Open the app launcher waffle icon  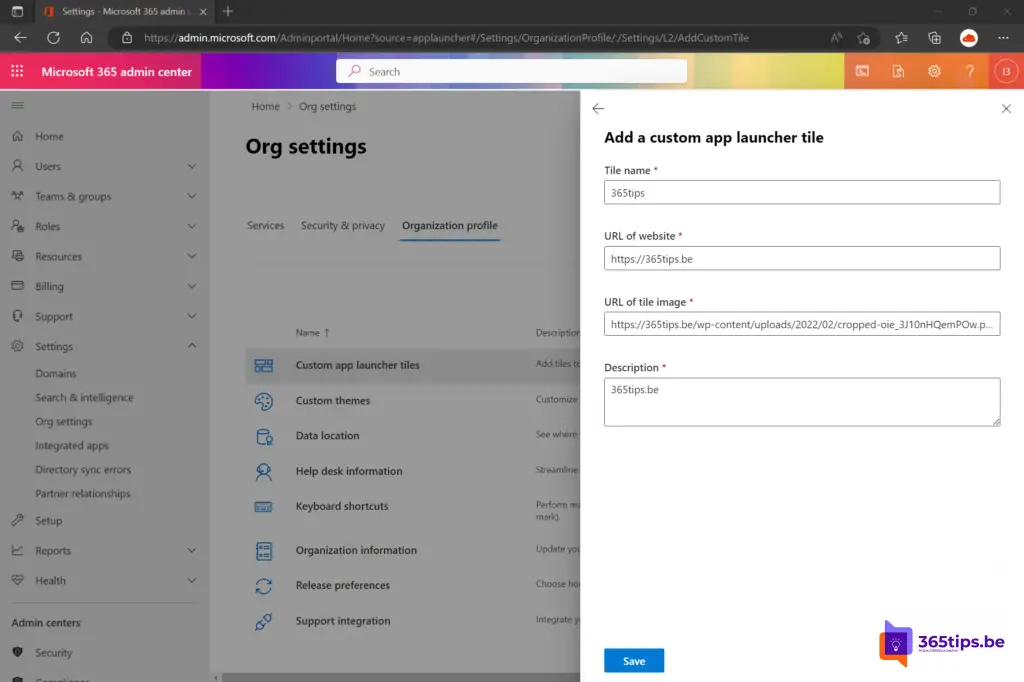point(17,71)
